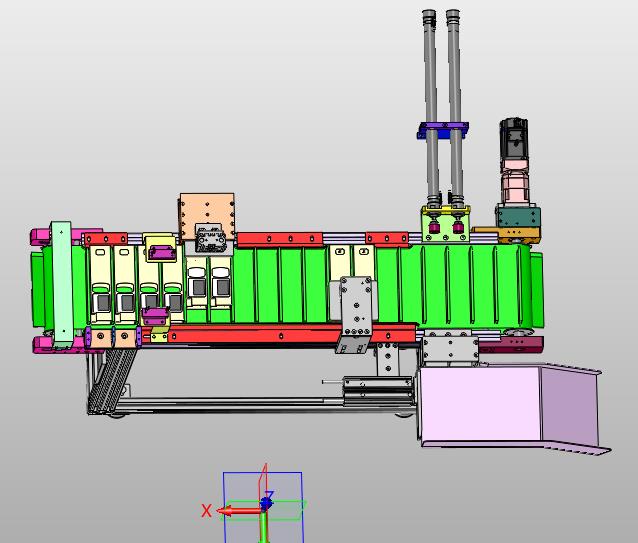Select the left gray vertical guide rod
Viewport: 638px width, 543px height.
click(x=430, y=106)
